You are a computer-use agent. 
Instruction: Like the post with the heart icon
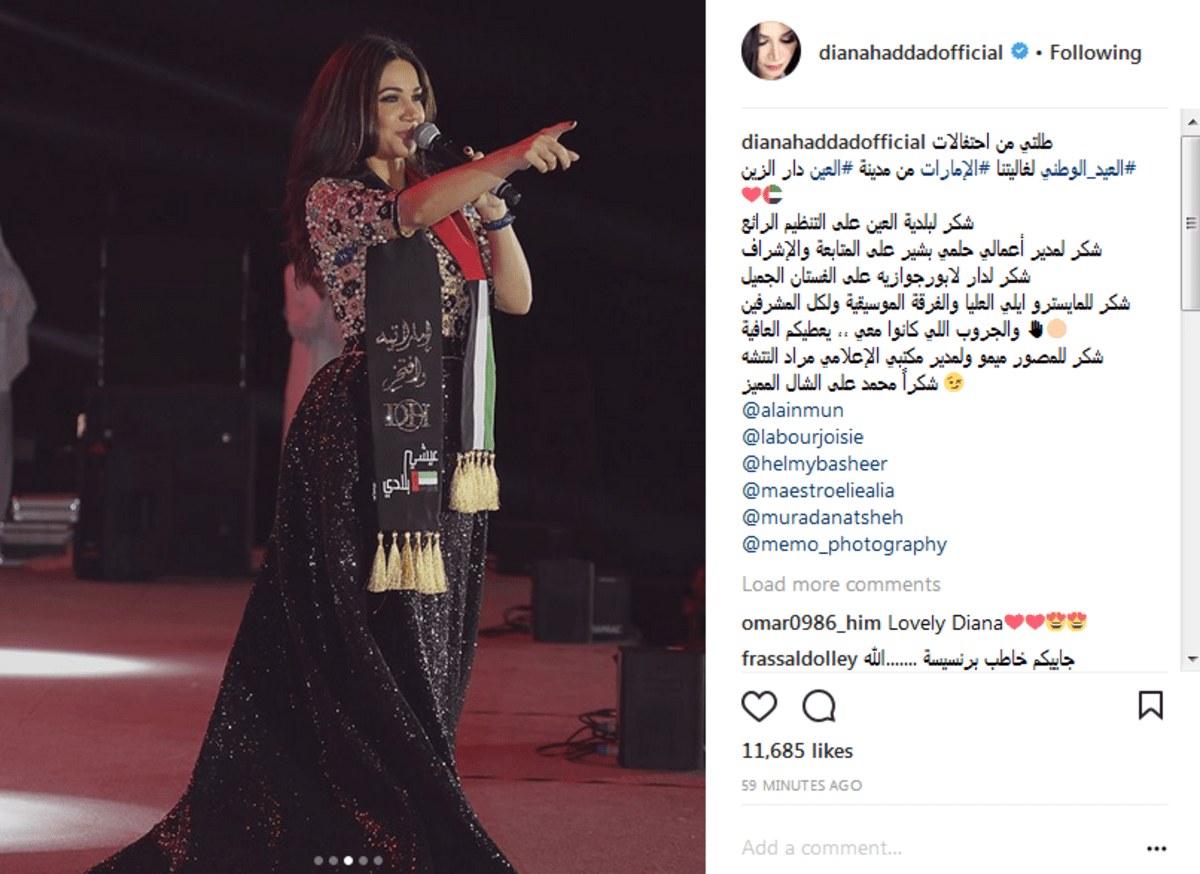(x=759, y=706)
